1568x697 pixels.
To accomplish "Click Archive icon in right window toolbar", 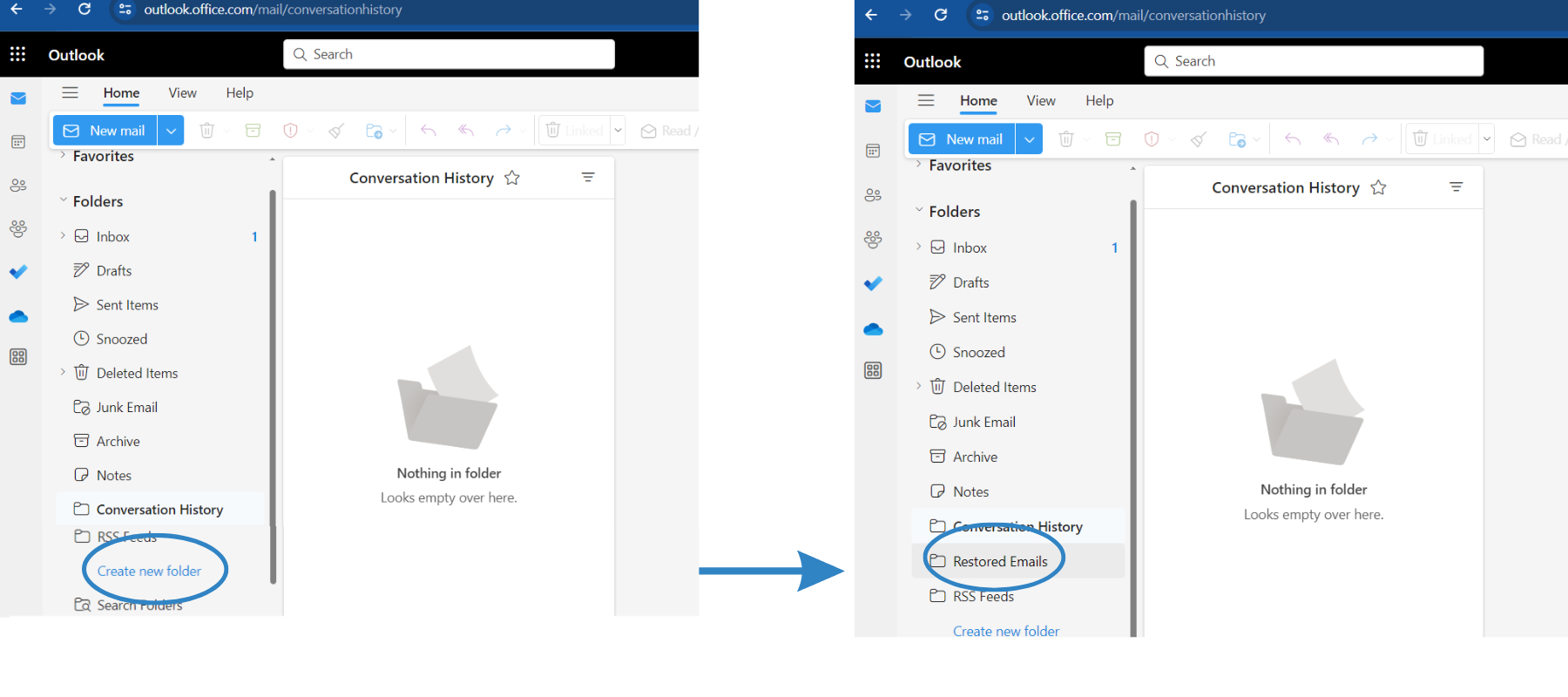I will (x=1113, y=139).
